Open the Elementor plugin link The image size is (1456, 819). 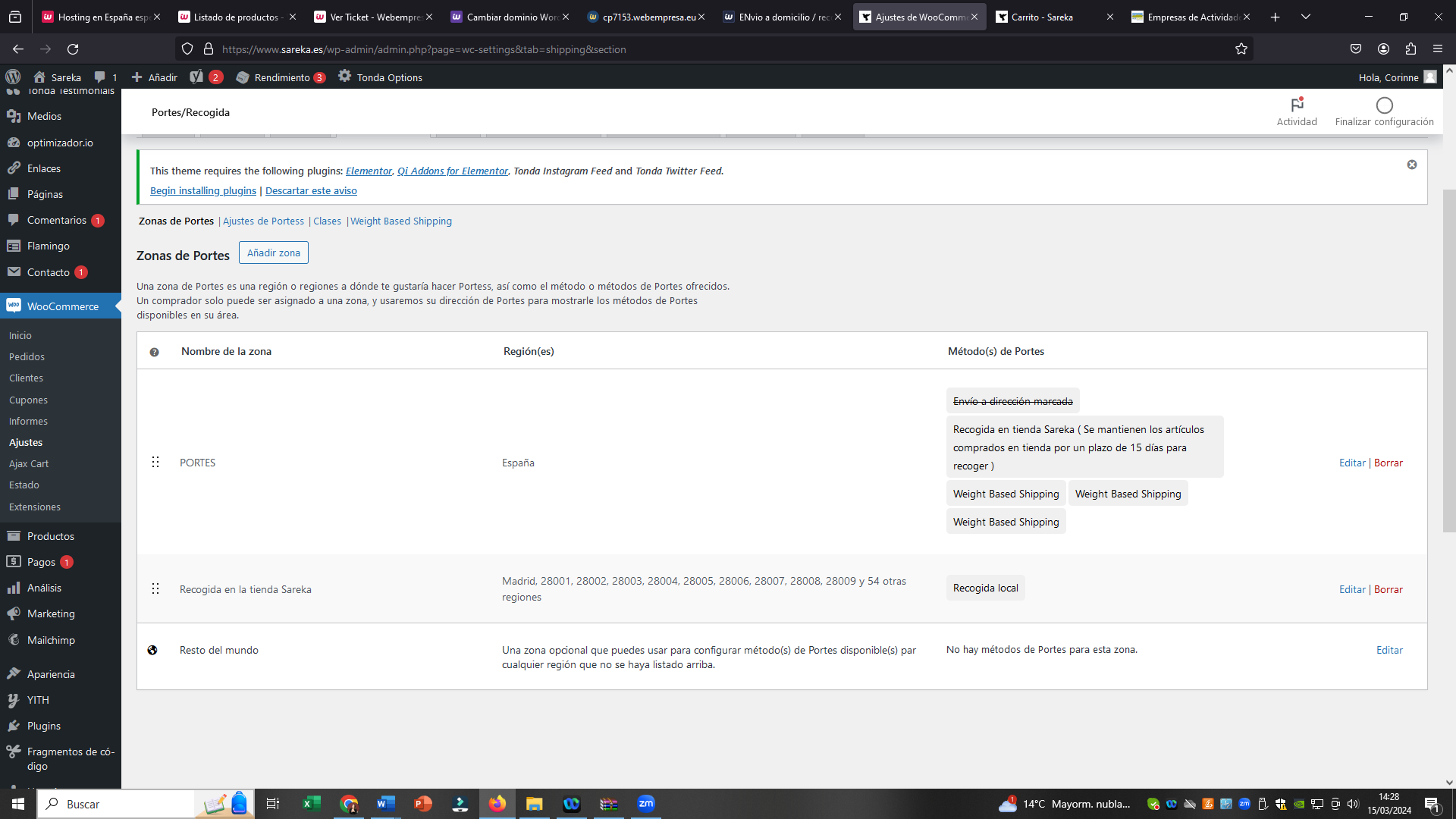369,171
